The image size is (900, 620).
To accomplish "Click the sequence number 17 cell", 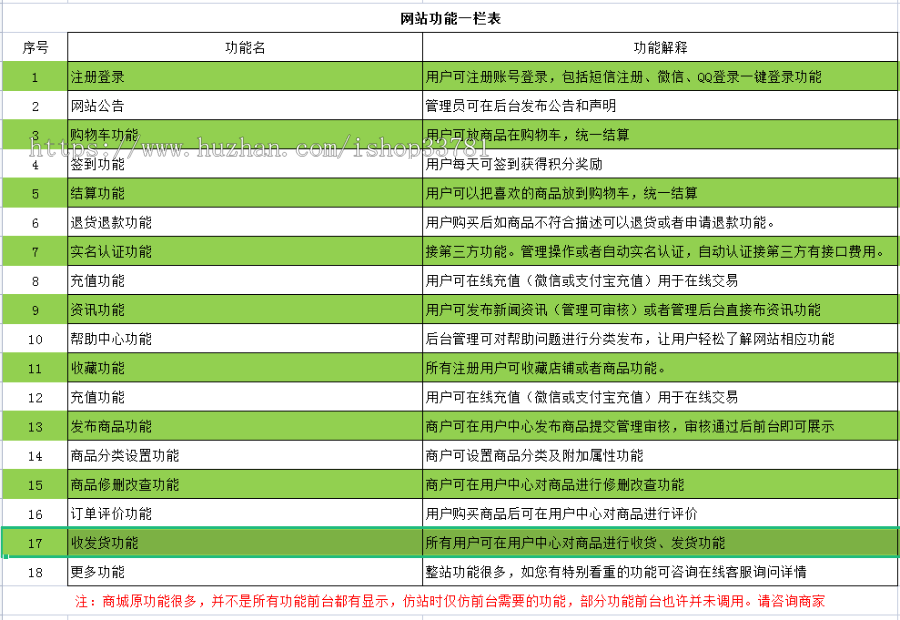I will (x=35, y=543).
